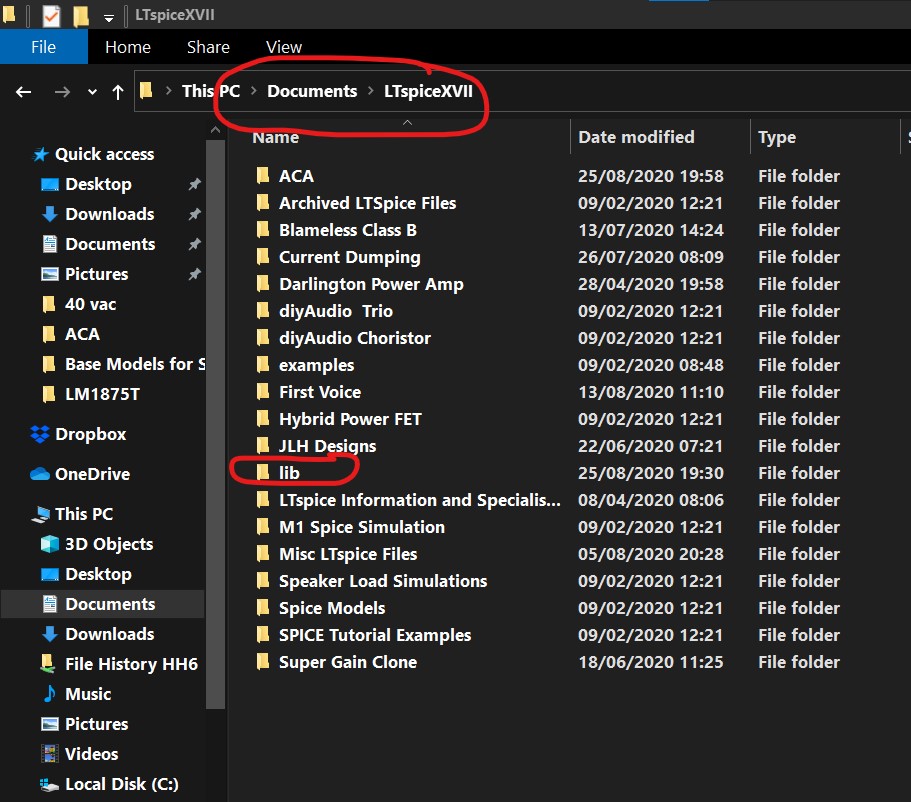Select the Archived LTSpice Files folder
The width and height of the screenshot is (911, 802).
pos(356,203)
